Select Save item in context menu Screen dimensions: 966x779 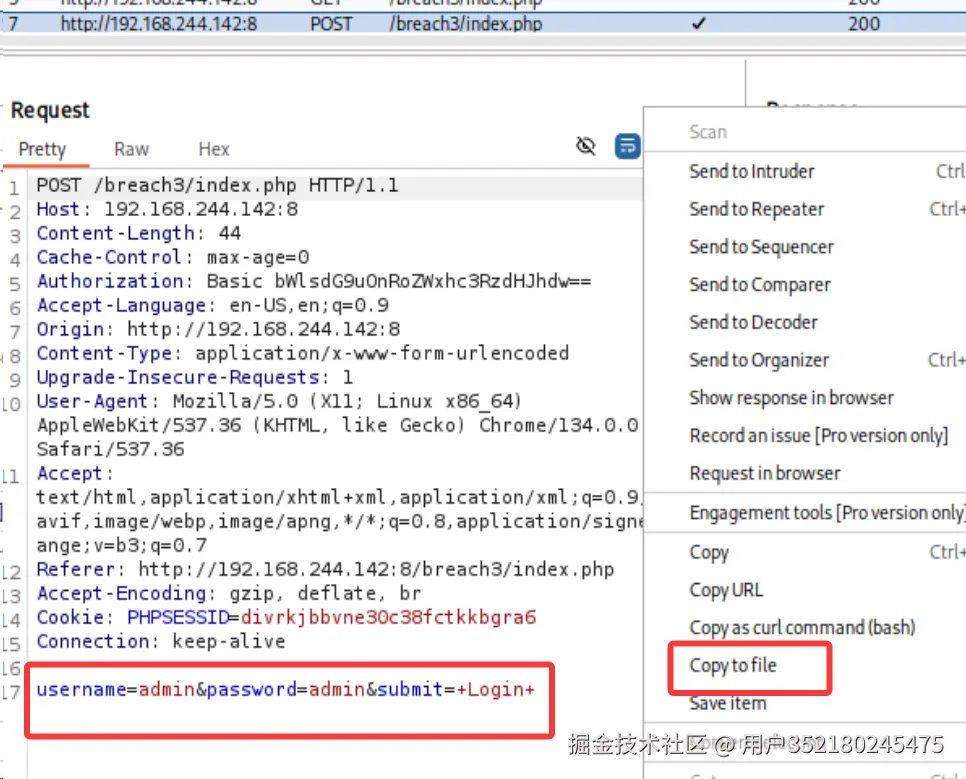pyautogui.click(x=728, y=703)
